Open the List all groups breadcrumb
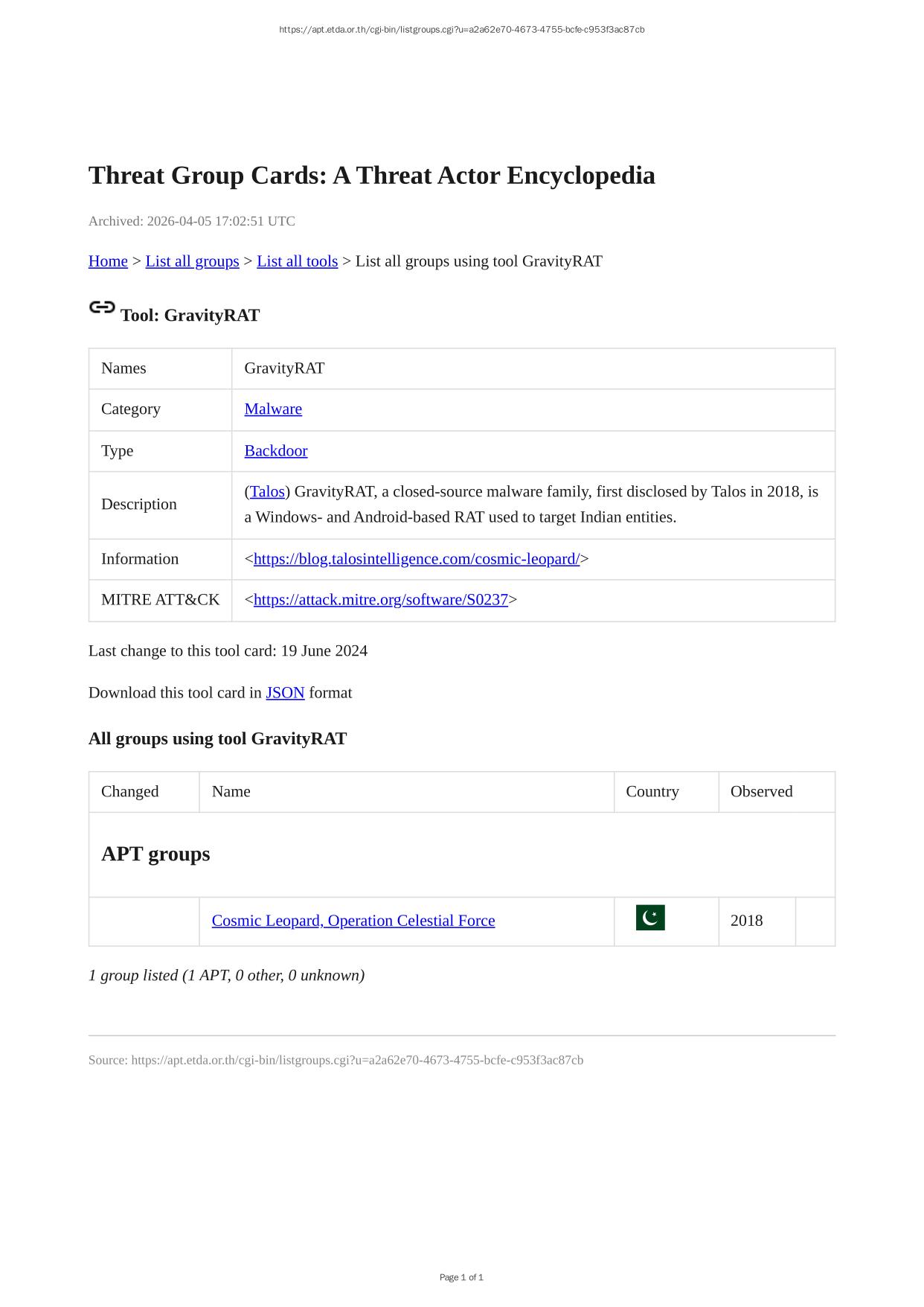Viewport: 924px width, 1307px height. [192, 261]
